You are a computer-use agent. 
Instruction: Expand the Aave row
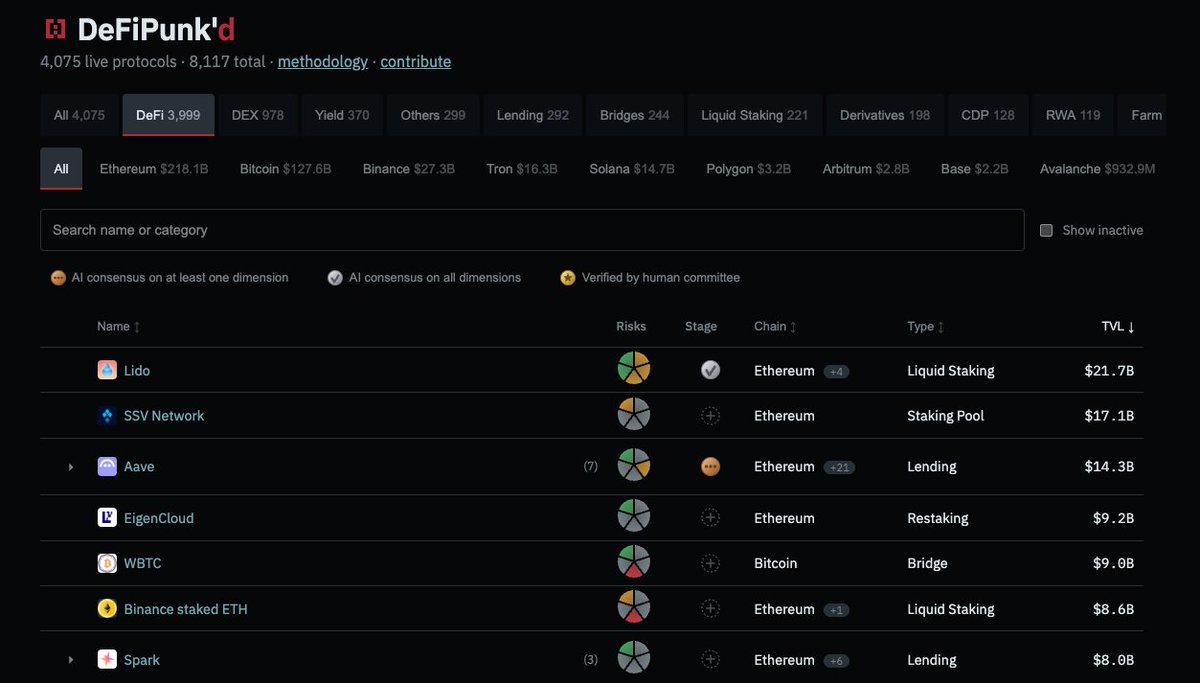[x=71, y=467]
